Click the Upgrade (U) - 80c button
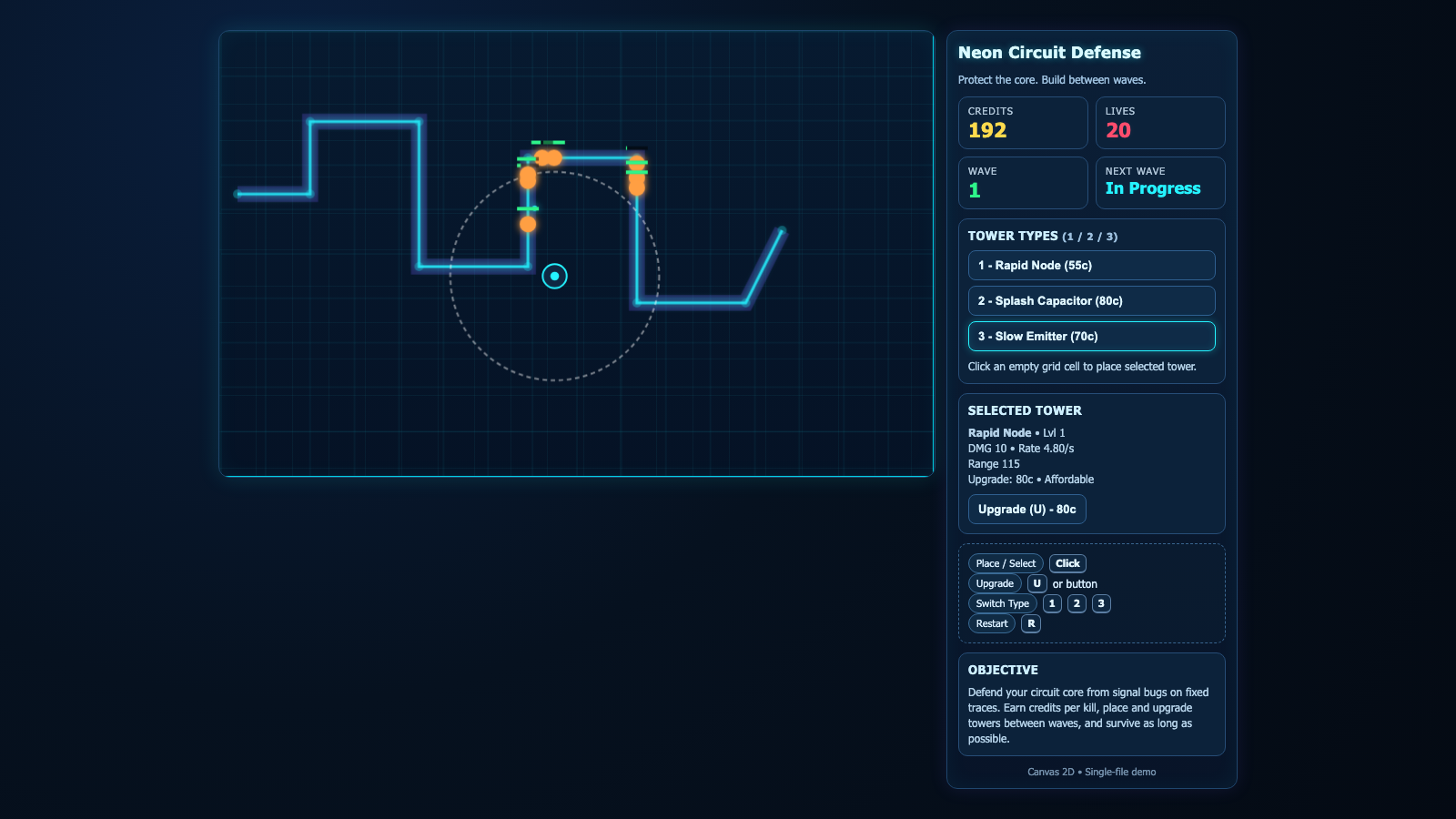Screen dimensions: 1456x819 1026,510
